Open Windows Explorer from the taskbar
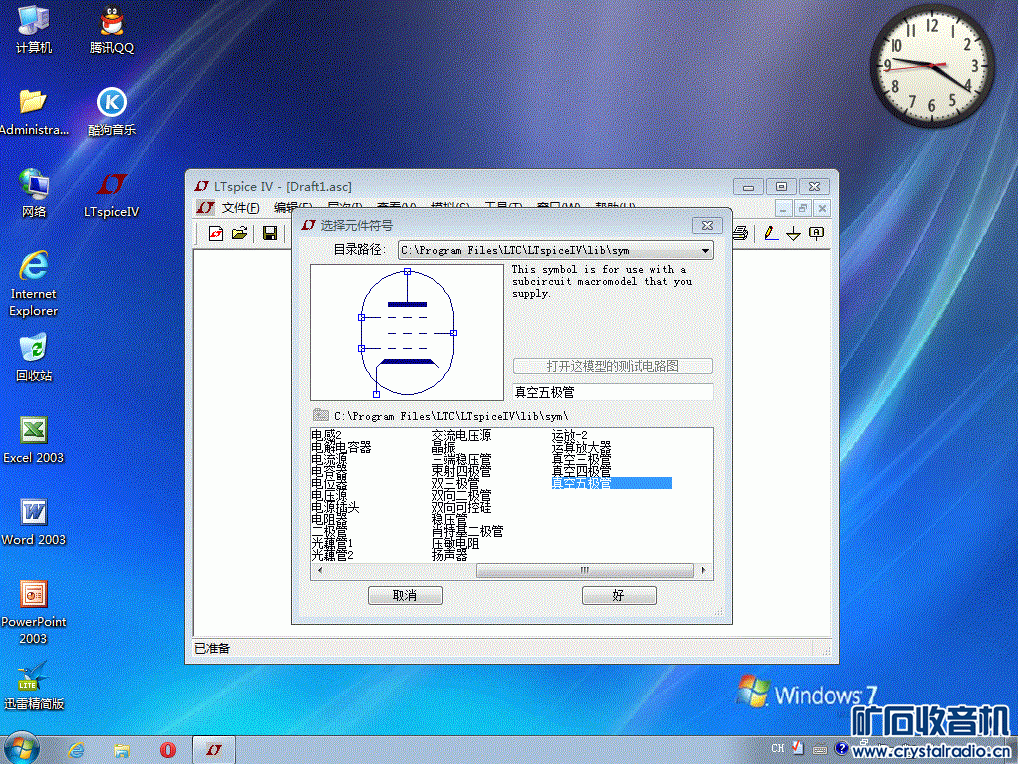1018x764 pixels. pyautogui.click(x=121, y=750)
